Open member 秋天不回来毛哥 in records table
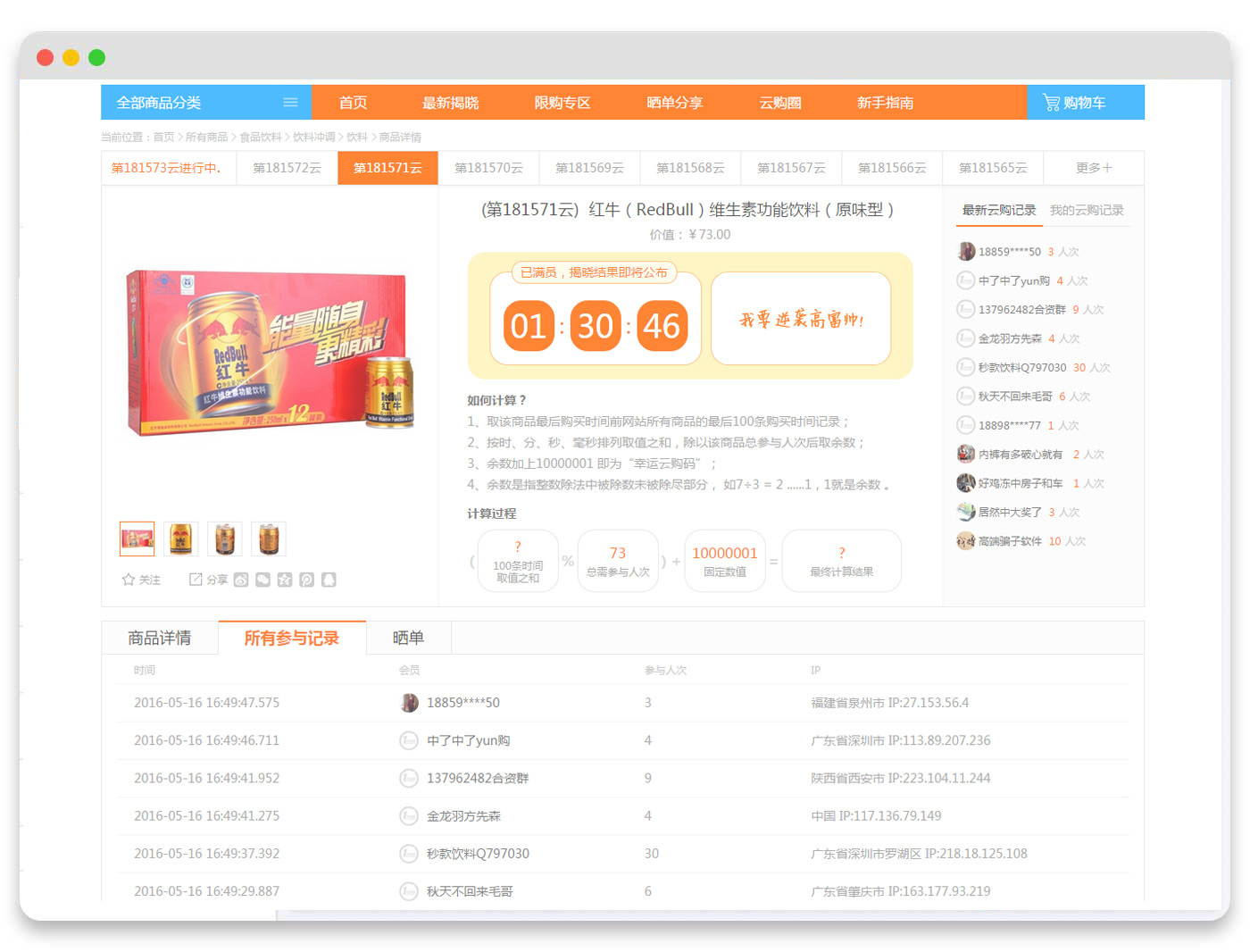 pos(470,891)
